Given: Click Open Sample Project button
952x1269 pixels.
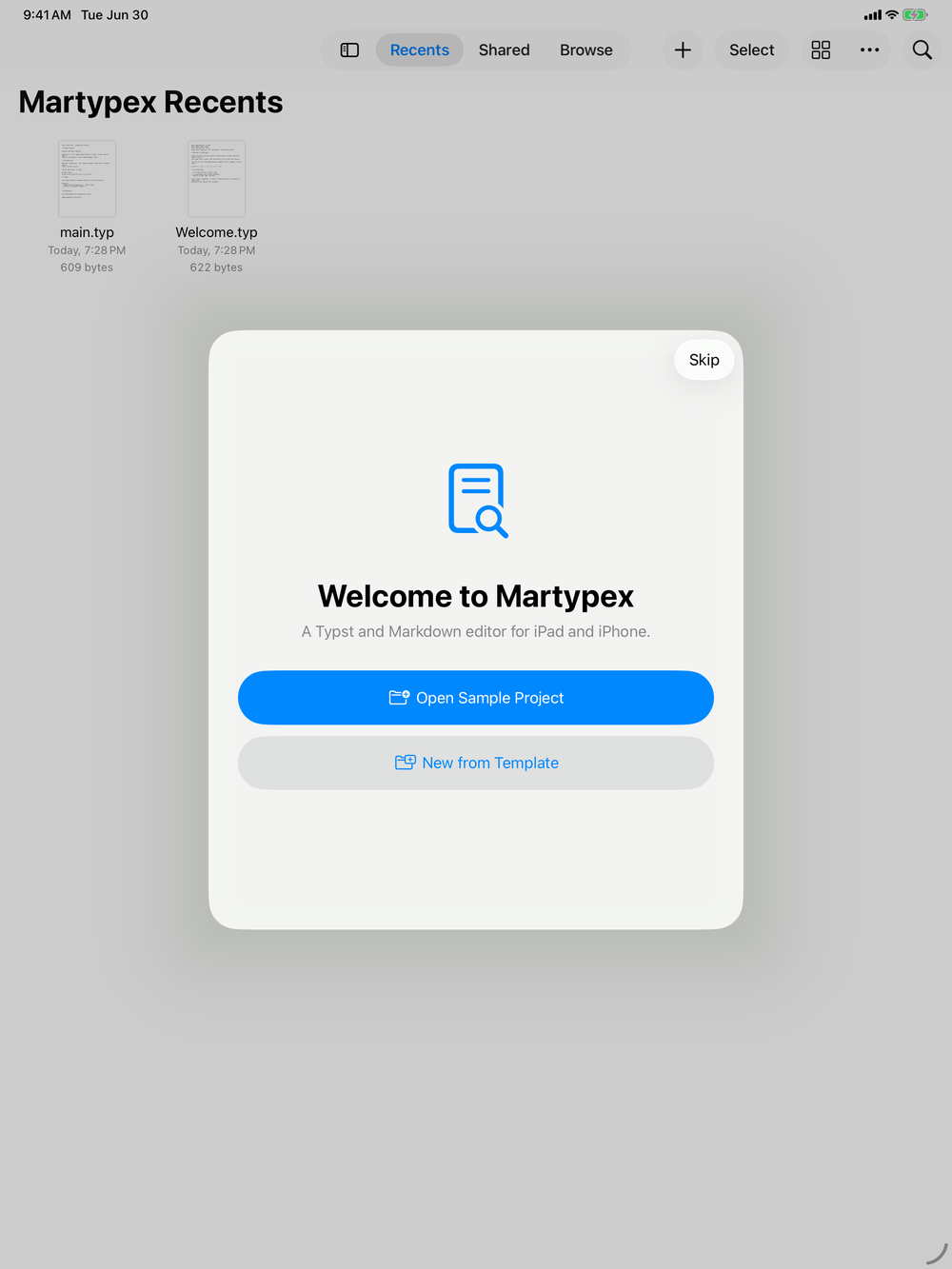Looking at the screenshot, I should pyautogui.click(x=476, y=698).
